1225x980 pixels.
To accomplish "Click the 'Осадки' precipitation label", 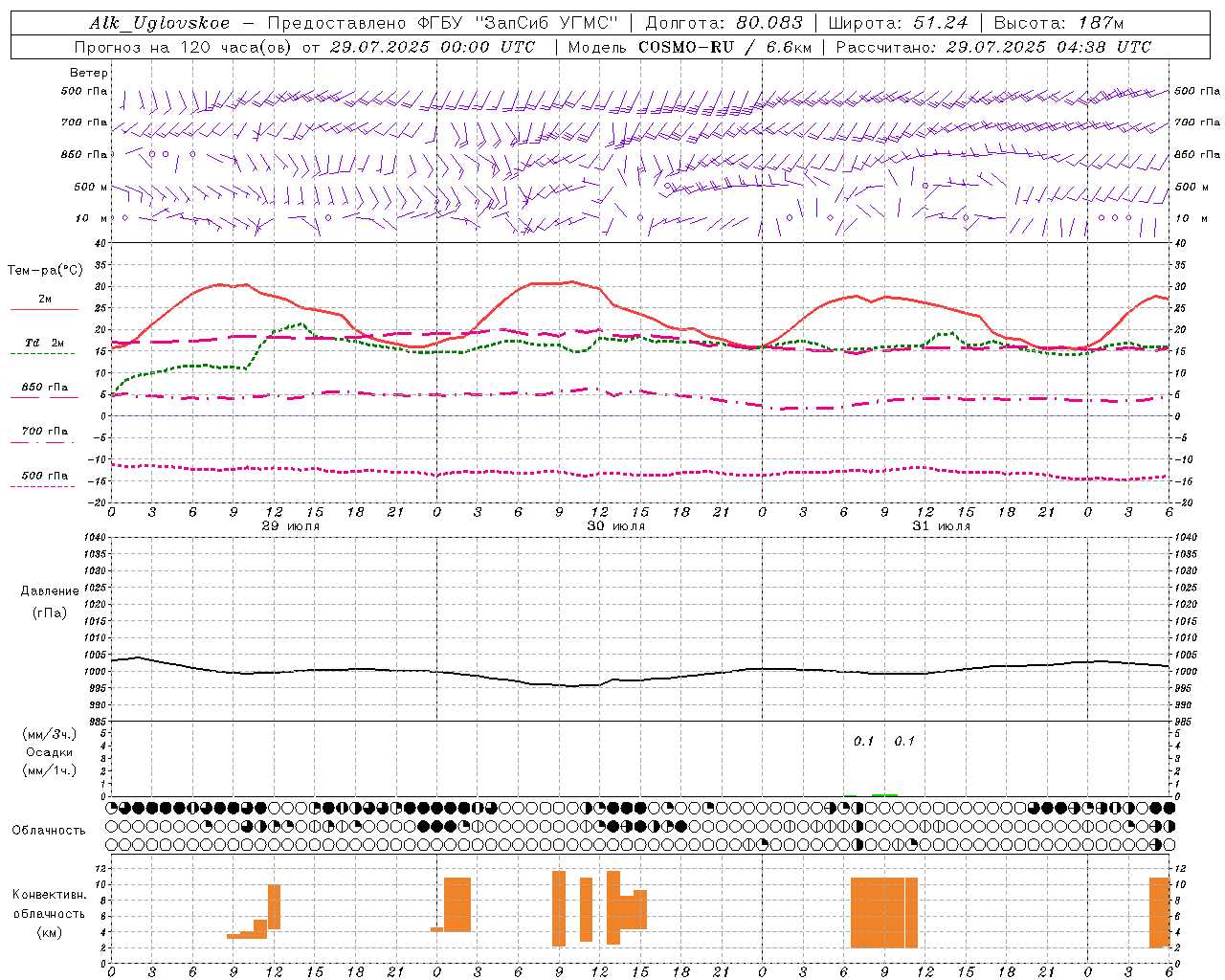I will click(x=50, y=752).
